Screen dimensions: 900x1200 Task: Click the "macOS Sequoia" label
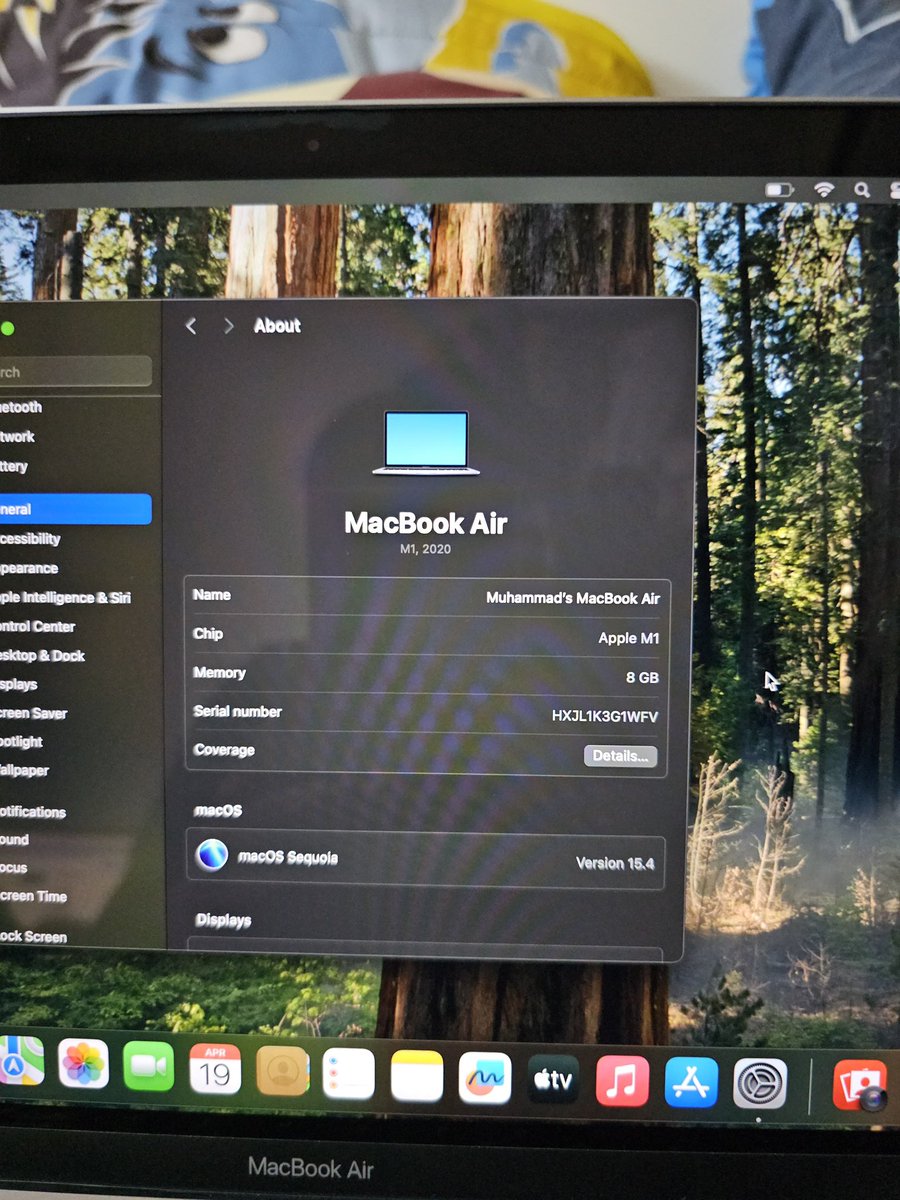[x=288, y=857]
